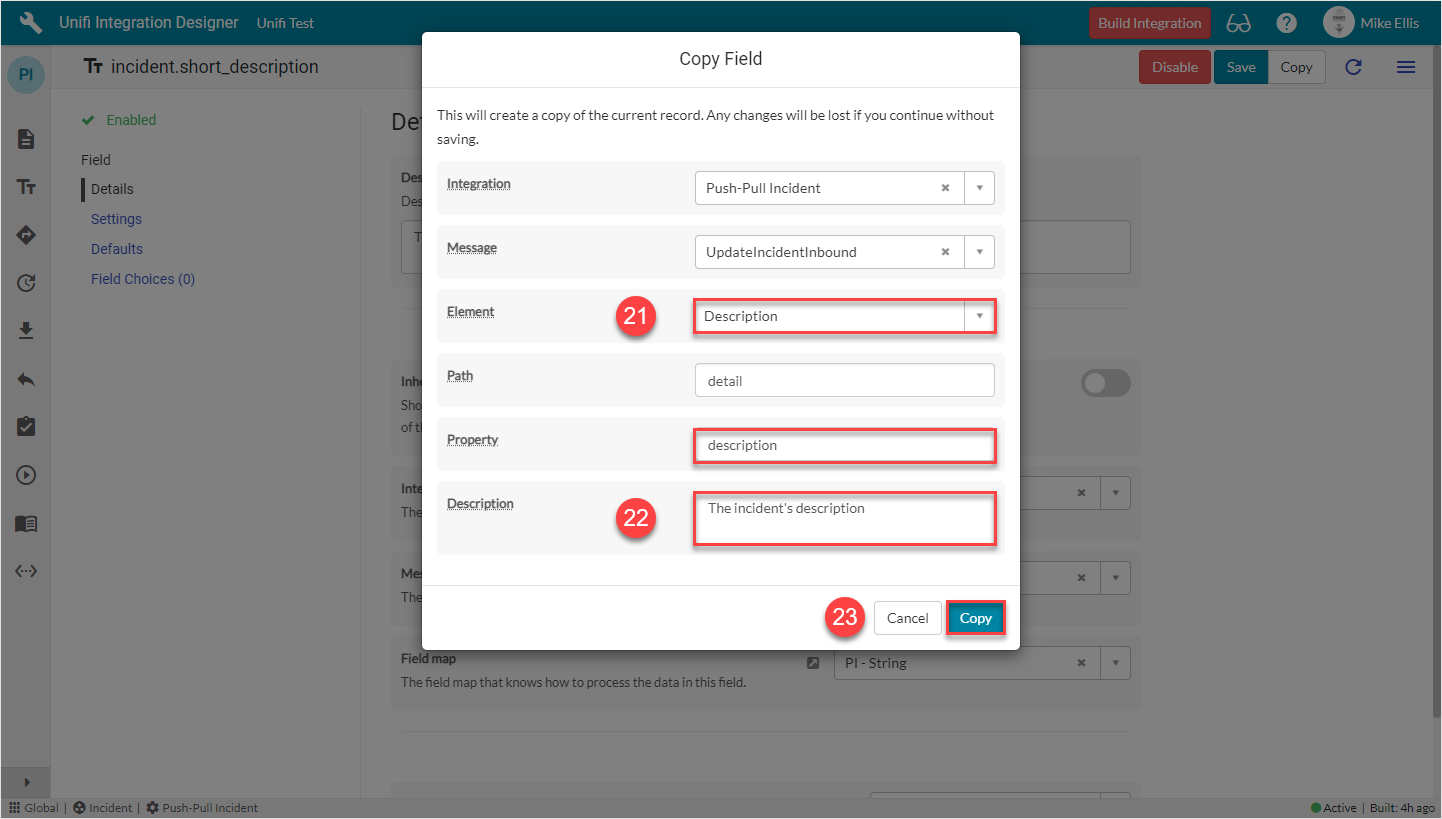This screenshot has height=819, width=1442.
Task: Expand the Integration dropdown arrow
Action: point(979,188)
